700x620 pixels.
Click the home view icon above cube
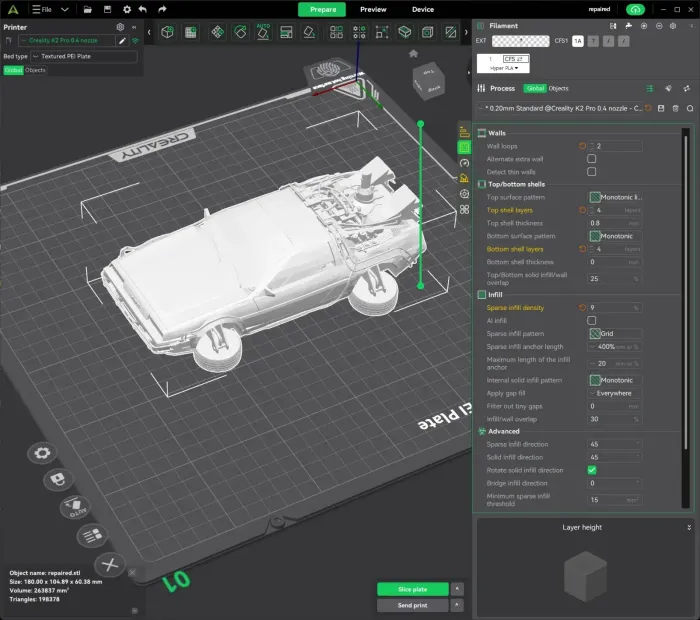(x=413, y=54)
